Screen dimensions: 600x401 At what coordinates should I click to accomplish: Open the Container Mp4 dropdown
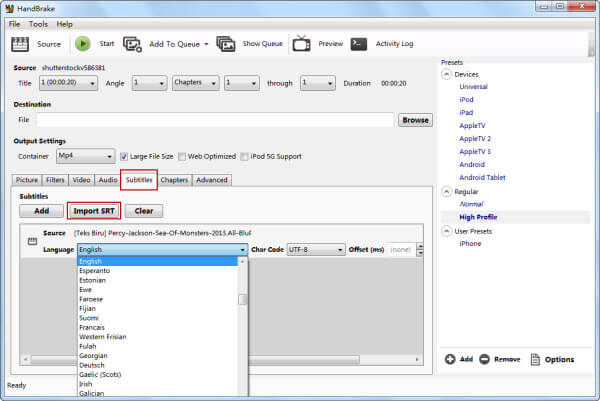pos(85,156)
